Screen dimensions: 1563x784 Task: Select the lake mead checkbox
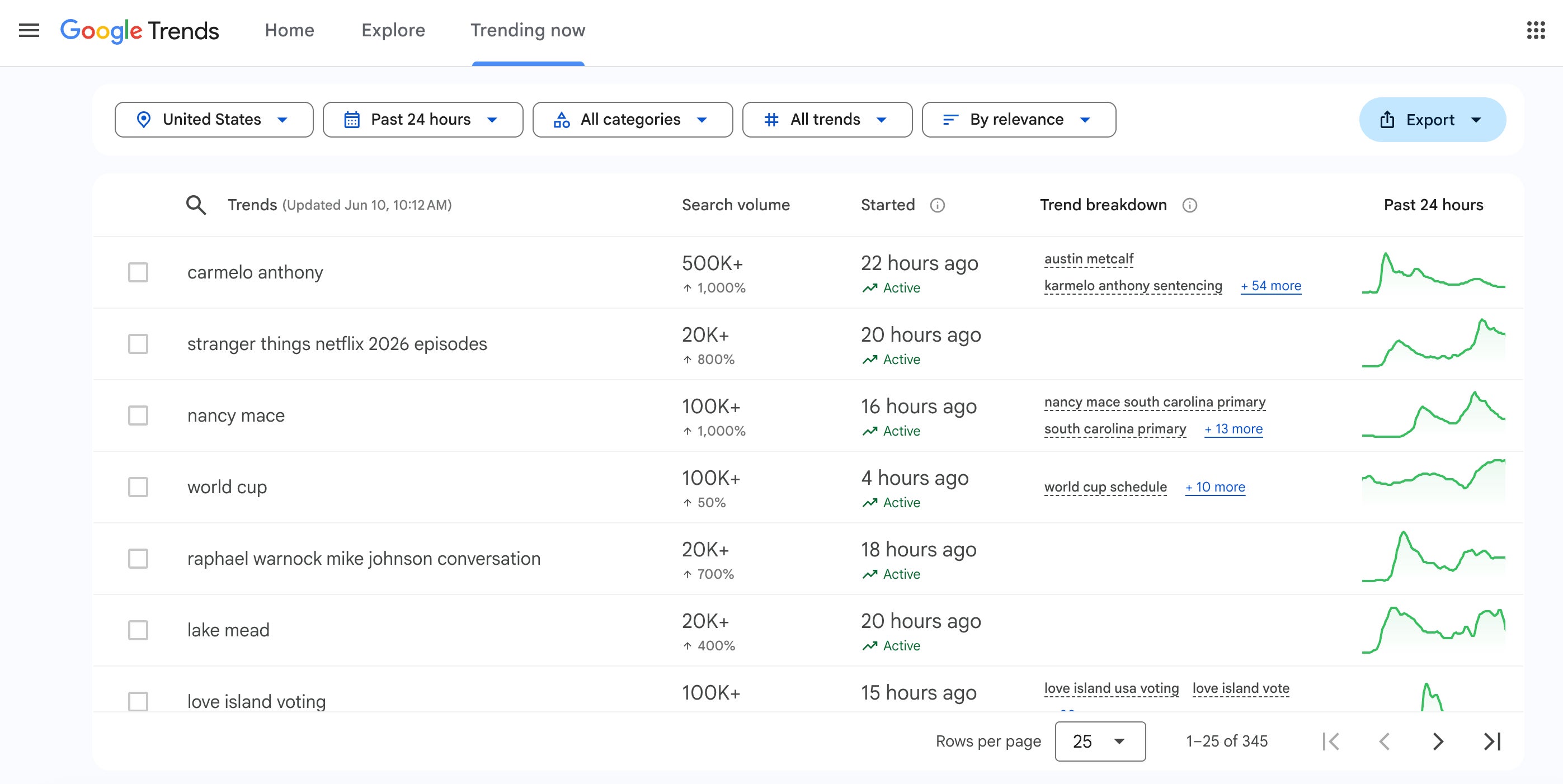click(x=138, y=630)
